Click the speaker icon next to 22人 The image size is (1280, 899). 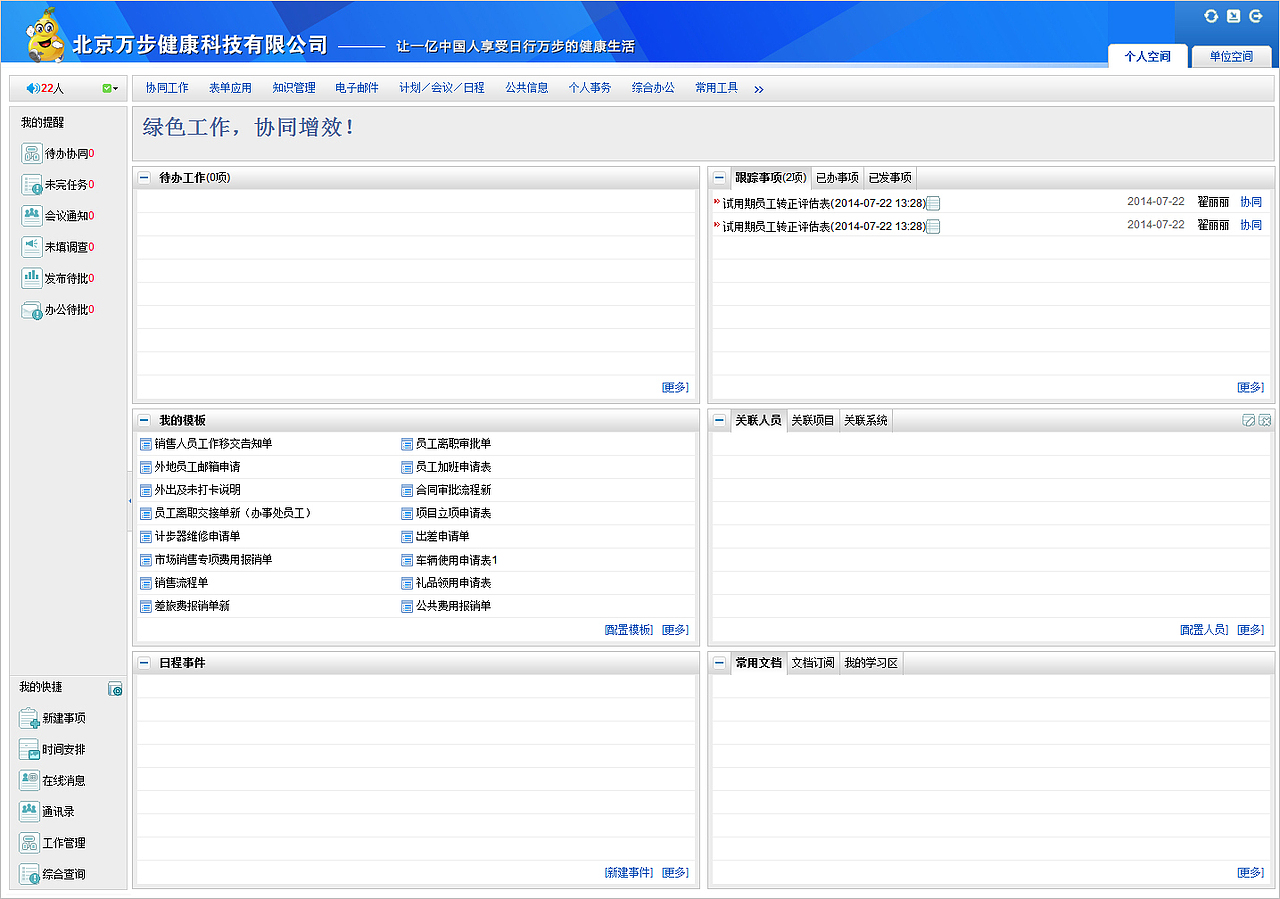pyautogui.click(x=33, y=89)
